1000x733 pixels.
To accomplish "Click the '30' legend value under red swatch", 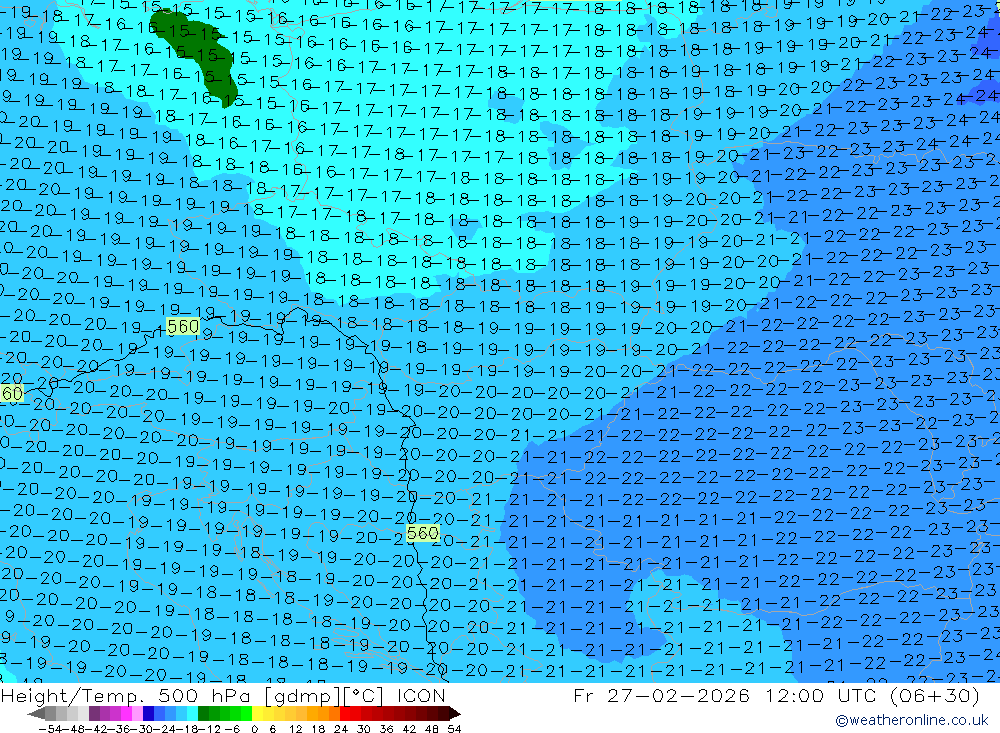I will click(x=363, y=729).
